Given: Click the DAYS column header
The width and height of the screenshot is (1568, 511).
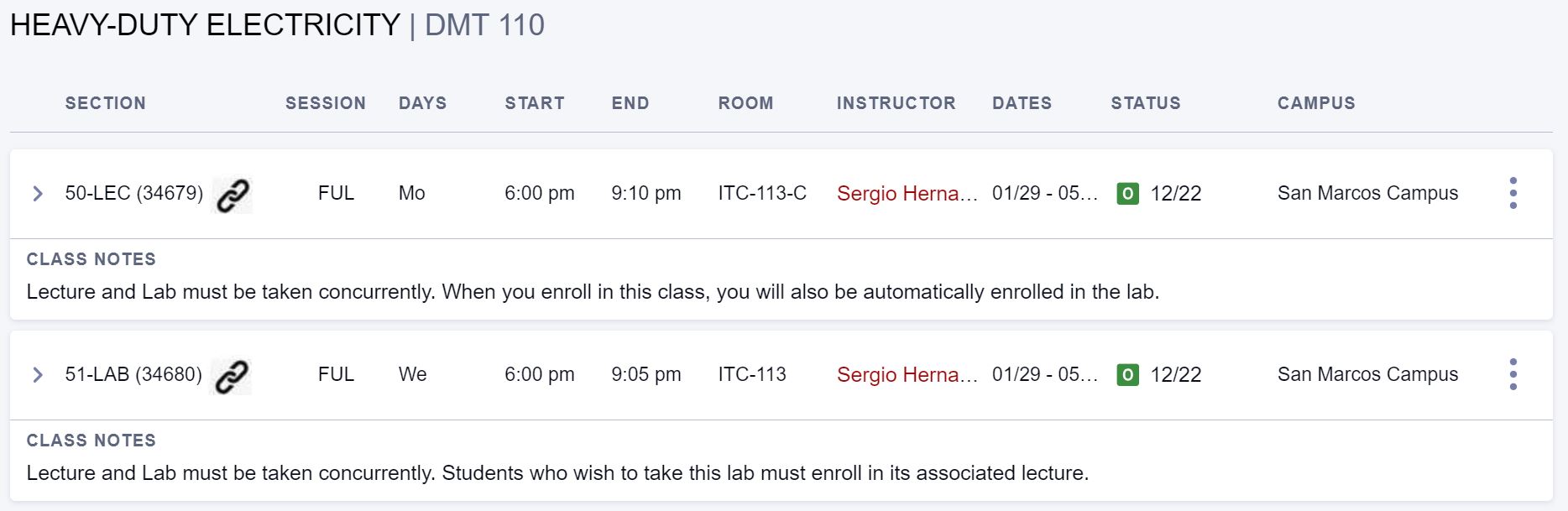Looking at the screenshot, I should pos(423,103).
